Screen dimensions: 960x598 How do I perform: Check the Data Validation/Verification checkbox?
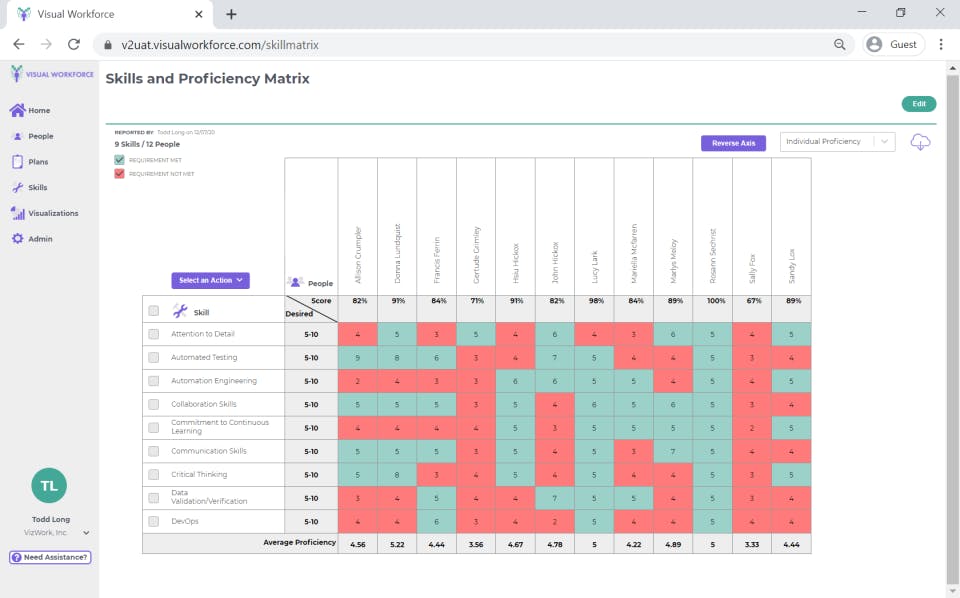tap(154, 498)
